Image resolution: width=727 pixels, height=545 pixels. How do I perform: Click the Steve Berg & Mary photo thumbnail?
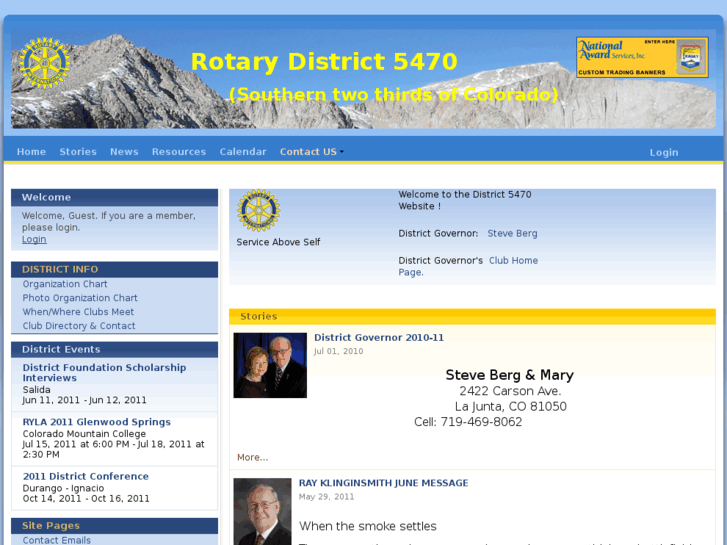coord(270,365)
